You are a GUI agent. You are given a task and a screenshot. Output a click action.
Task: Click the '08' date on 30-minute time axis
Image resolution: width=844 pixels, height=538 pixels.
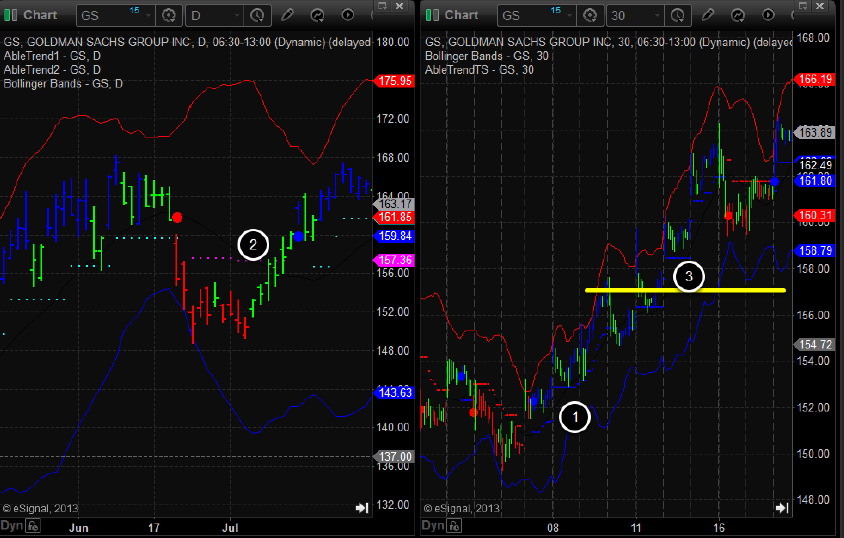point(553,528)
